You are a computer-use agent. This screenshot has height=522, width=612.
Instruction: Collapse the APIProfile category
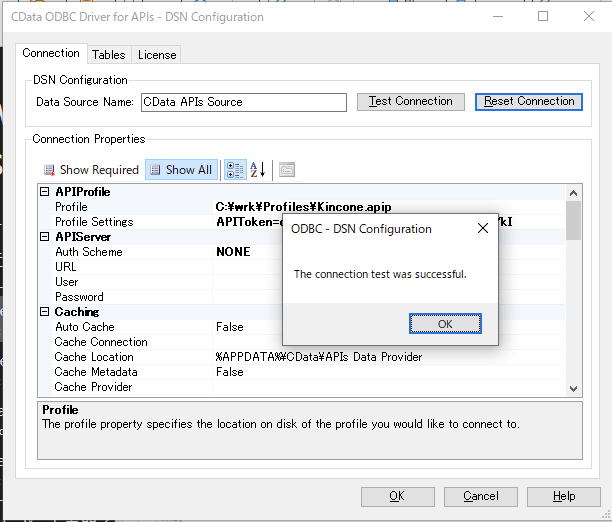point(45,192)
